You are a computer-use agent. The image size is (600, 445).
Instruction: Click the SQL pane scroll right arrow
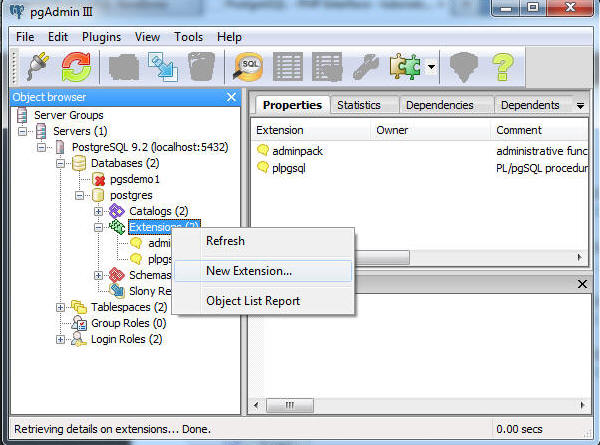pyautogui.click(x=582, y=405)
